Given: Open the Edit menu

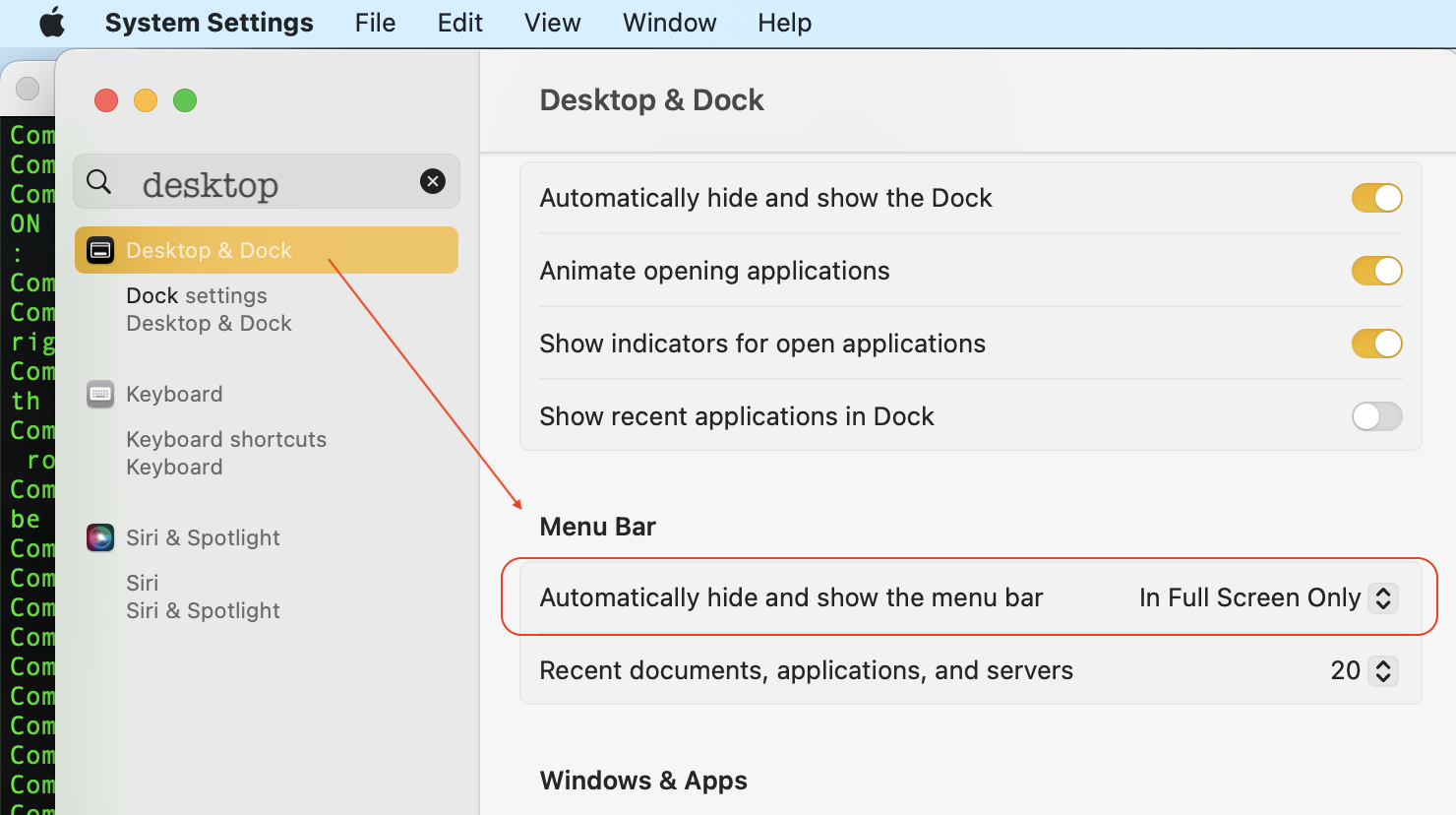Looking at the screenshot, I should 459,22.
